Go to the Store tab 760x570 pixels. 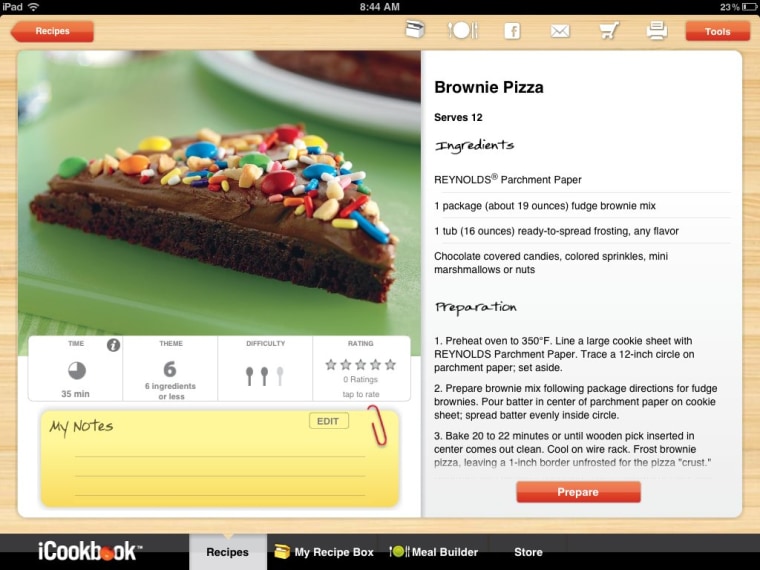528,552
